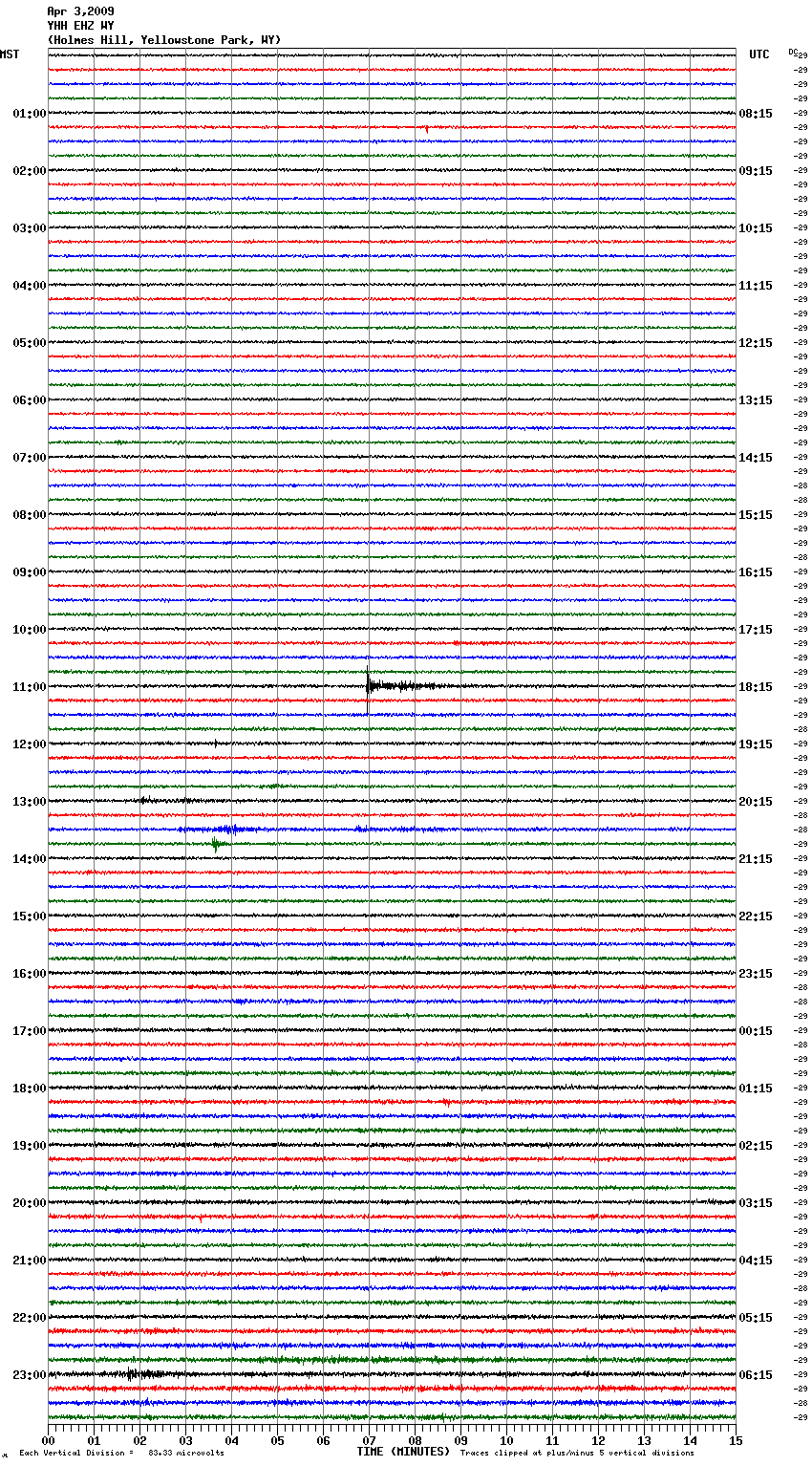
Task: Select the 12:00 MST time label
Action: click(30, 744)
